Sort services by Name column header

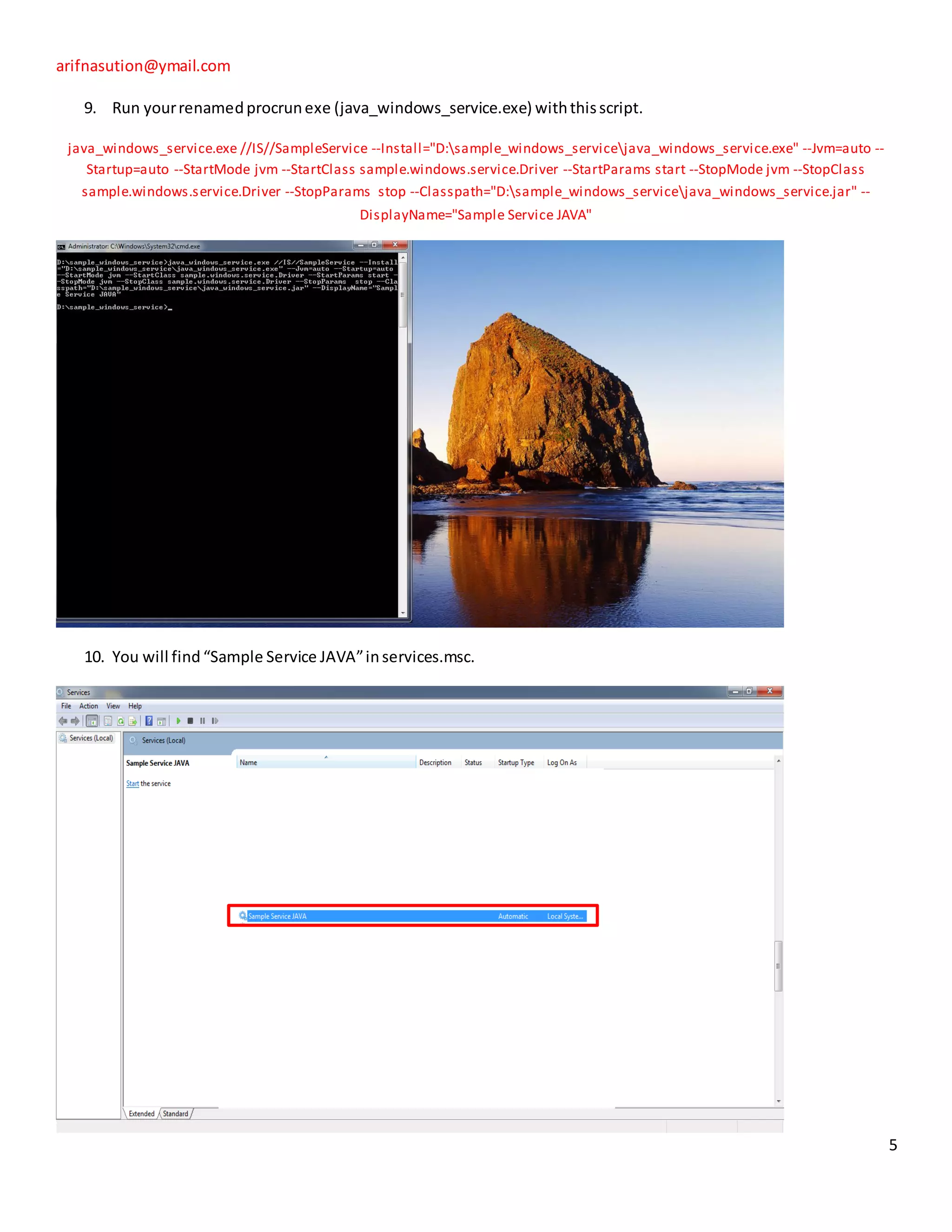[326, 762]
